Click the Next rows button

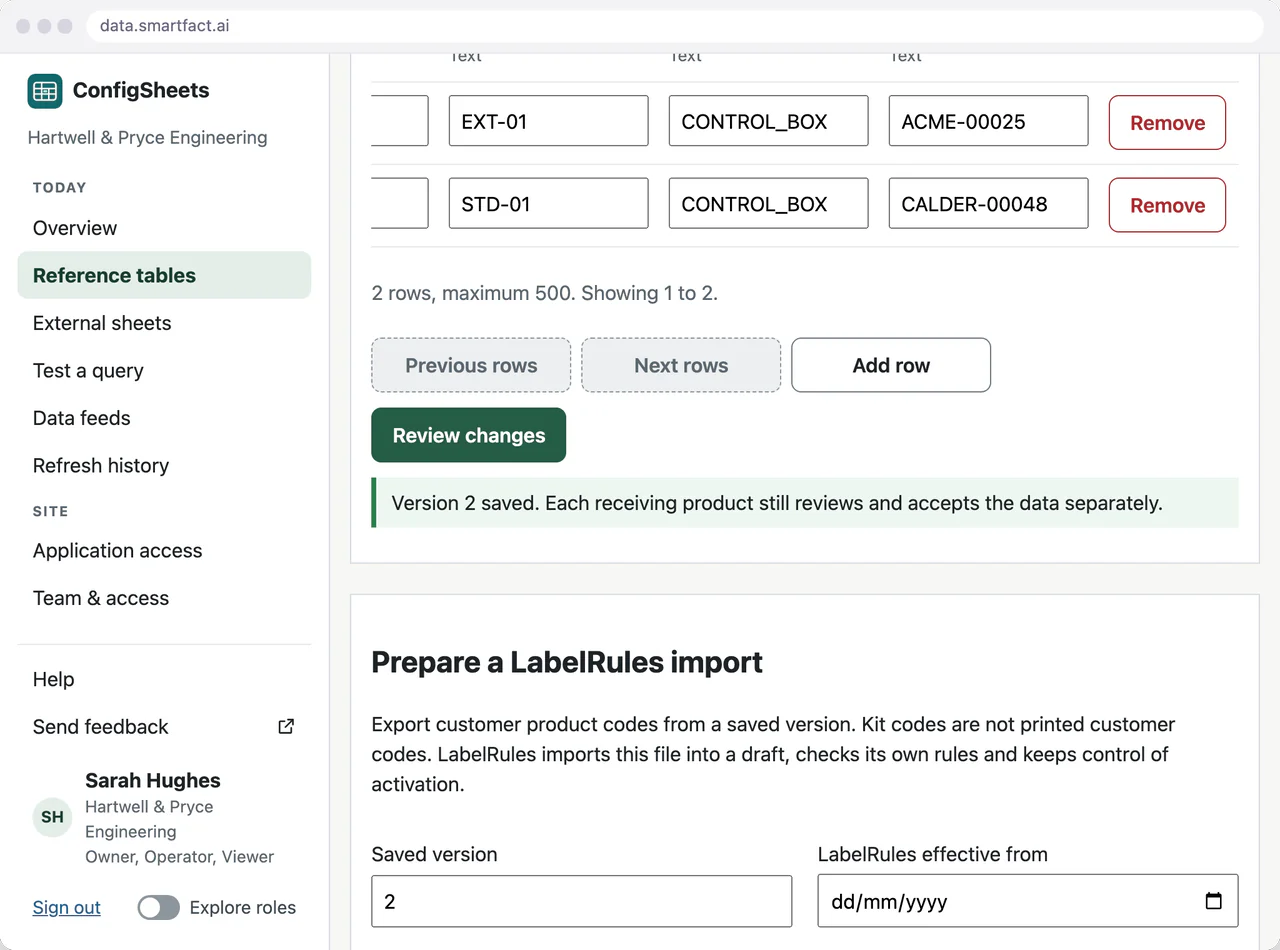click(681, 365)
